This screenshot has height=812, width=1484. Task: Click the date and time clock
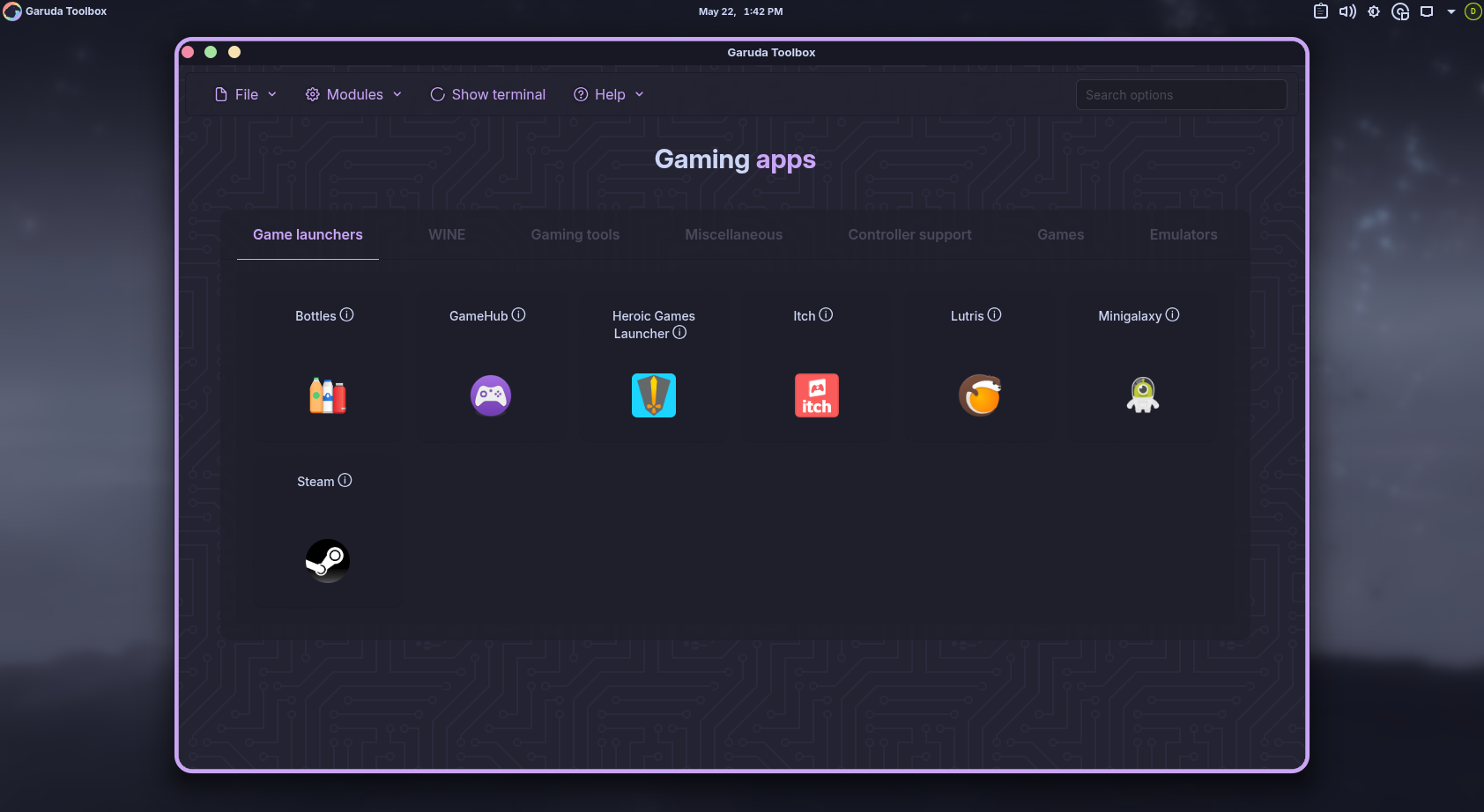(x=740, y=11)
